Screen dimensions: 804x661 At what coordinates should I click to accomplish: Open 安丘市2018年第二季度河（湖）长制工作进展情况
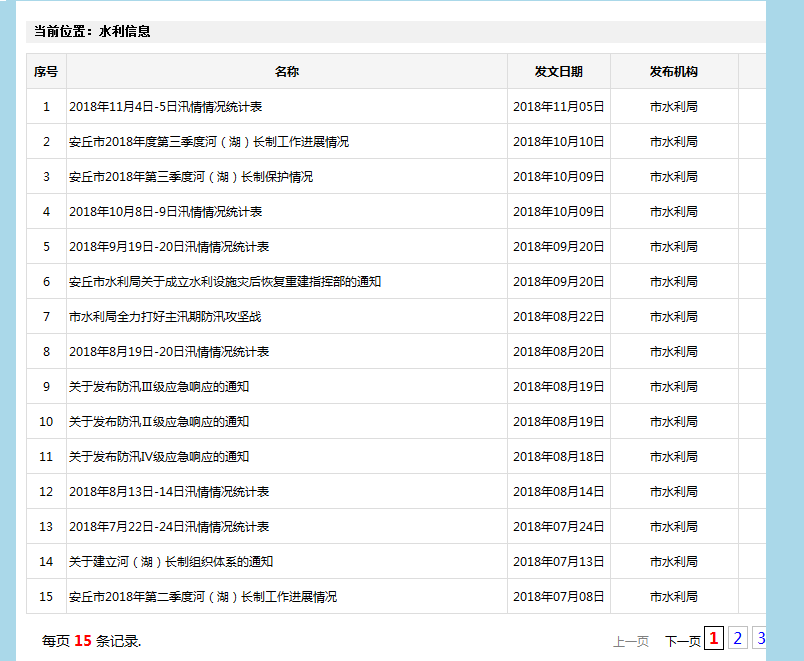203,597
